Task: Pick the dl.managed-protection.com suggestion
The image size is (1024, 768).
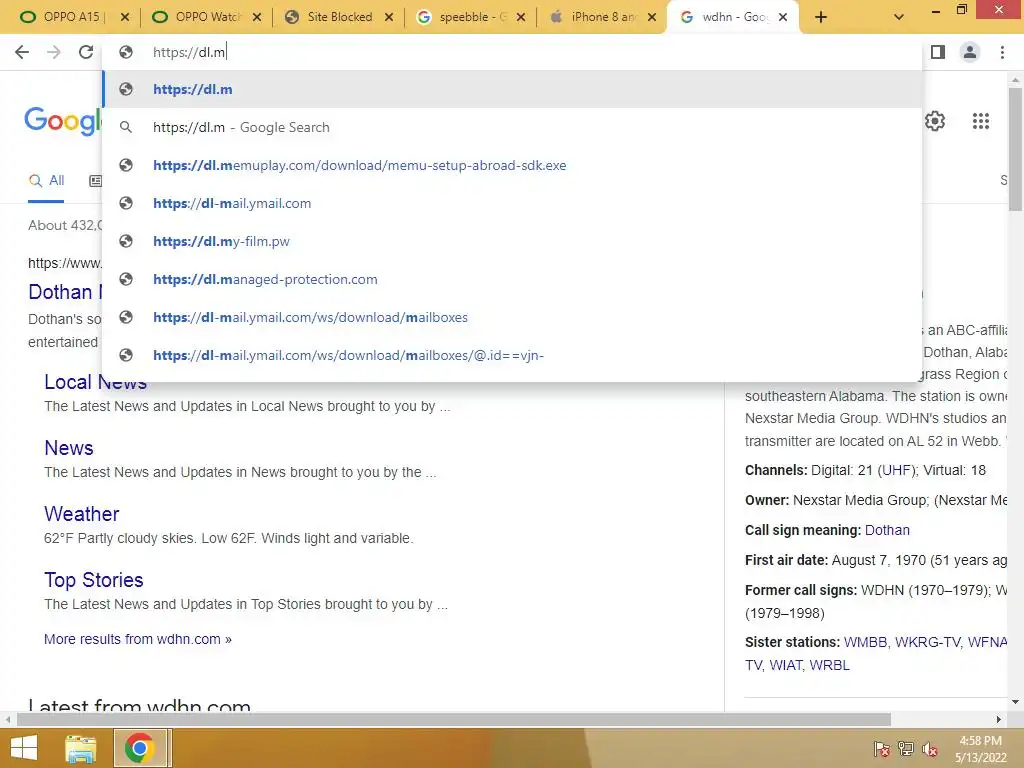Action: pos(512,279)
